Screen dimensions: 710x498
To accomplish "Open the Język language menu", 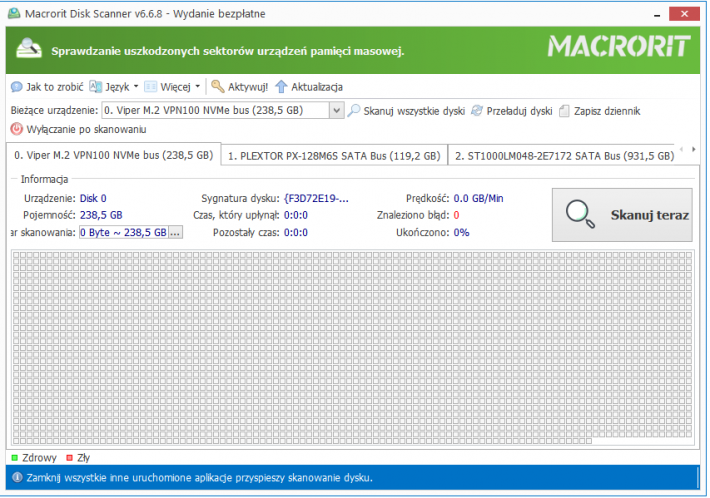I will coord(114,87).
